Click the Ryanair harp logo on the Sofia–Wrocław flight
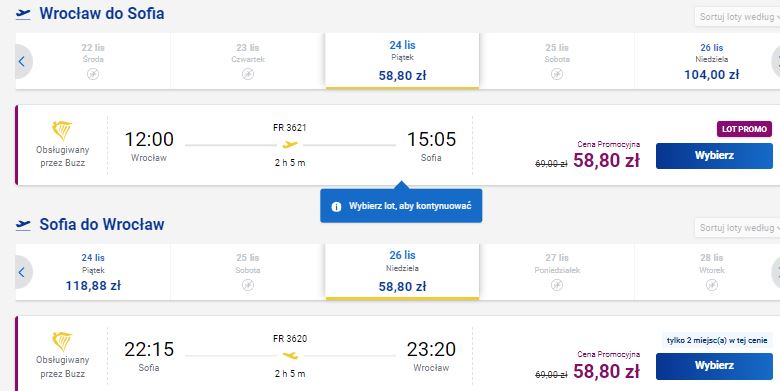Image resolution: width=780 pixels, height=391 pixels. [62, 342]
